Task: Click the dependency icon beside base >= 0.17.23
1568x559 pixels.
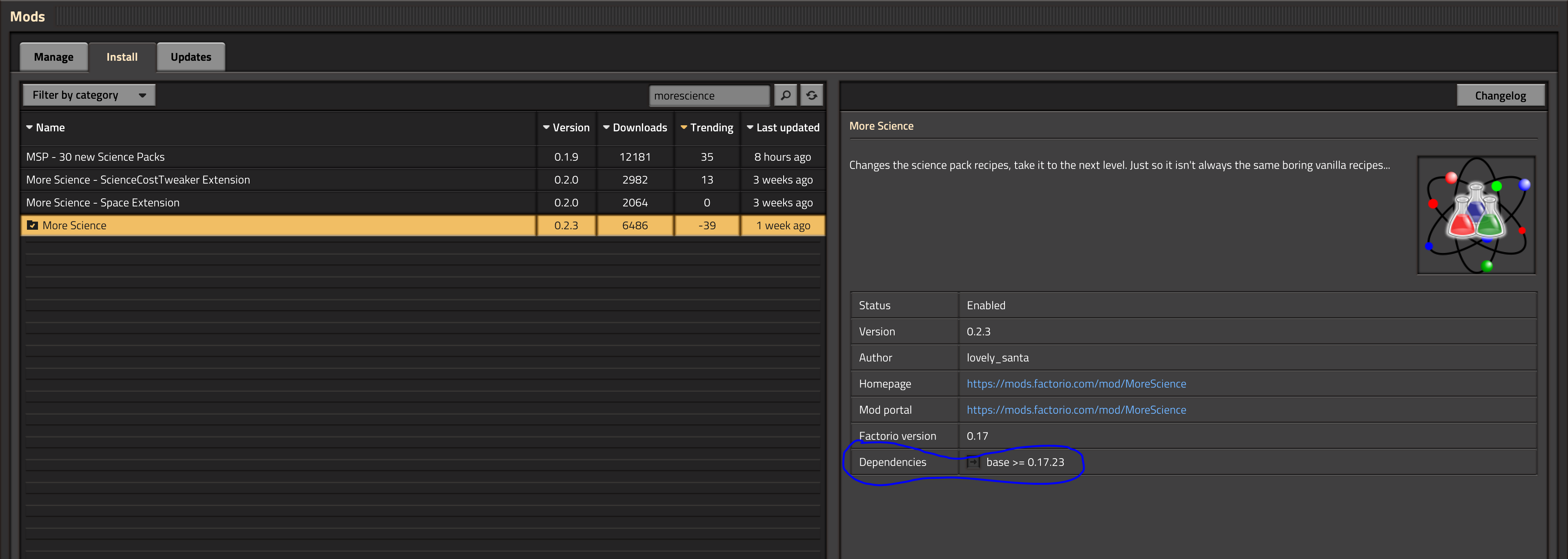Action: [973, 462]
